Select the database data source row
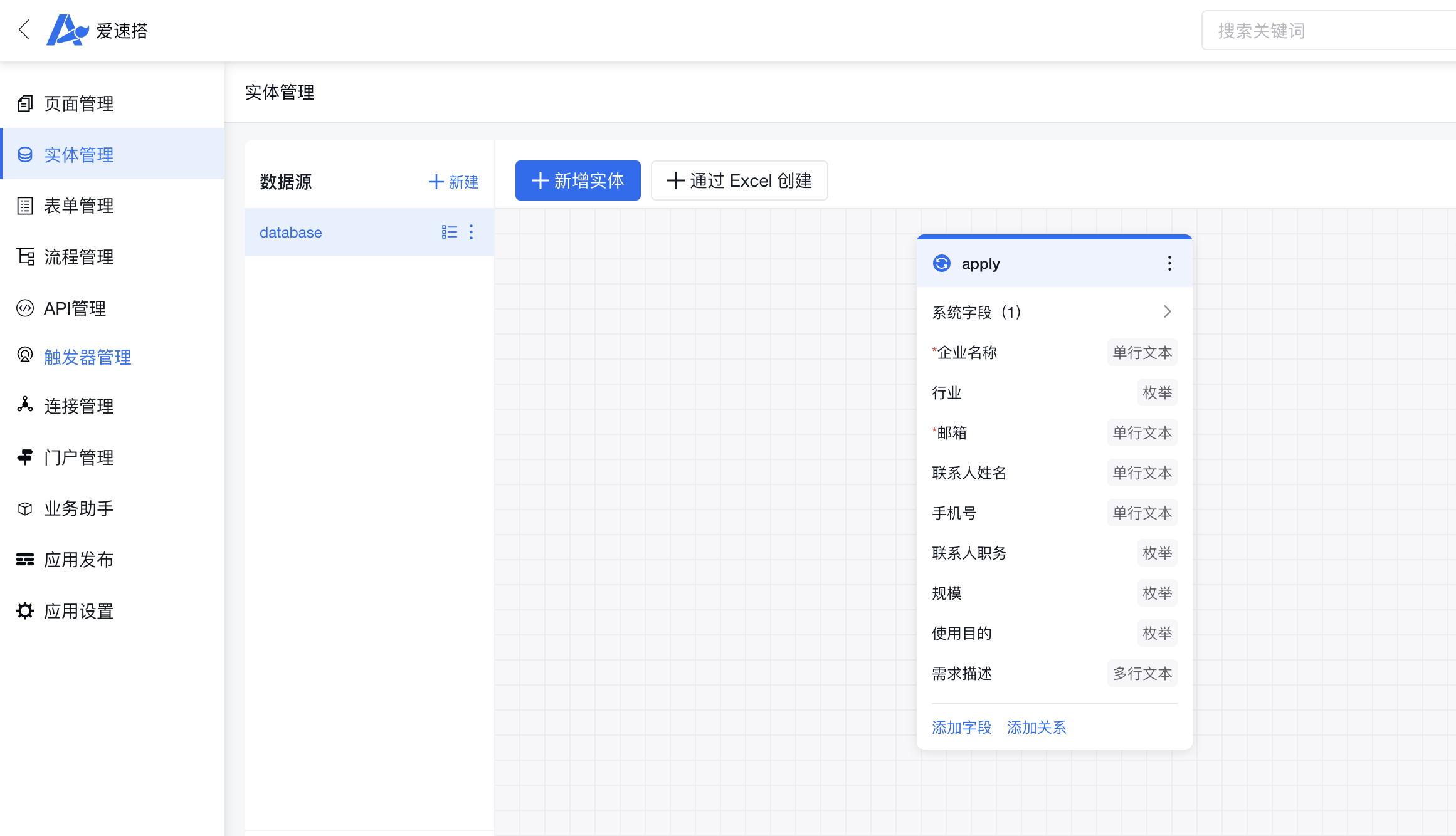 (x=369, y=232)
